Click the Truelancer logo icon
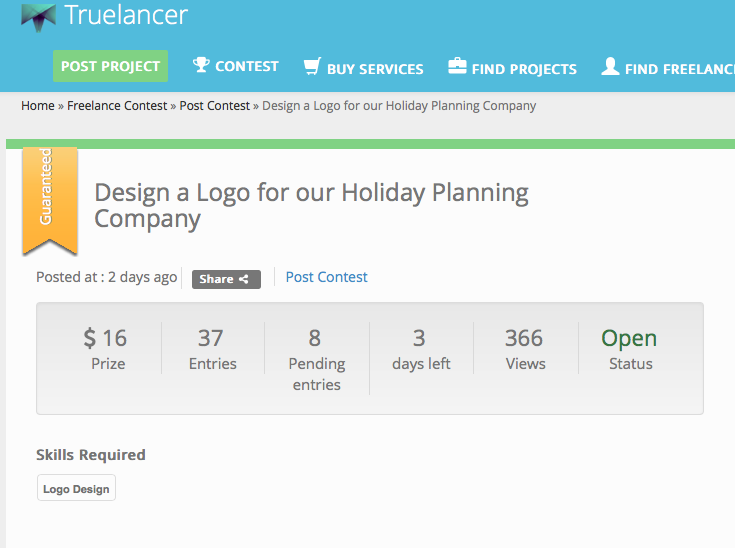This screenshot has width=735, height=548. point(38,16)
